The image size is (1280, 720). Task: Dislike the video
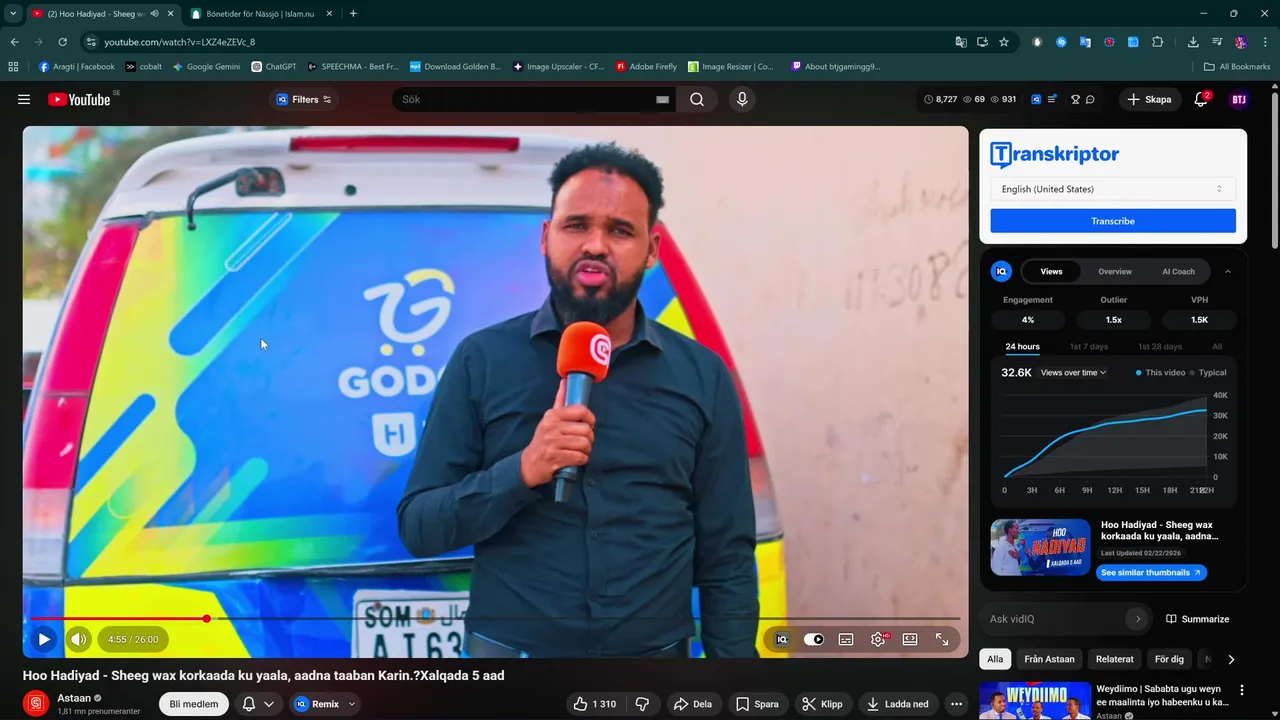[x=643, y=704]
